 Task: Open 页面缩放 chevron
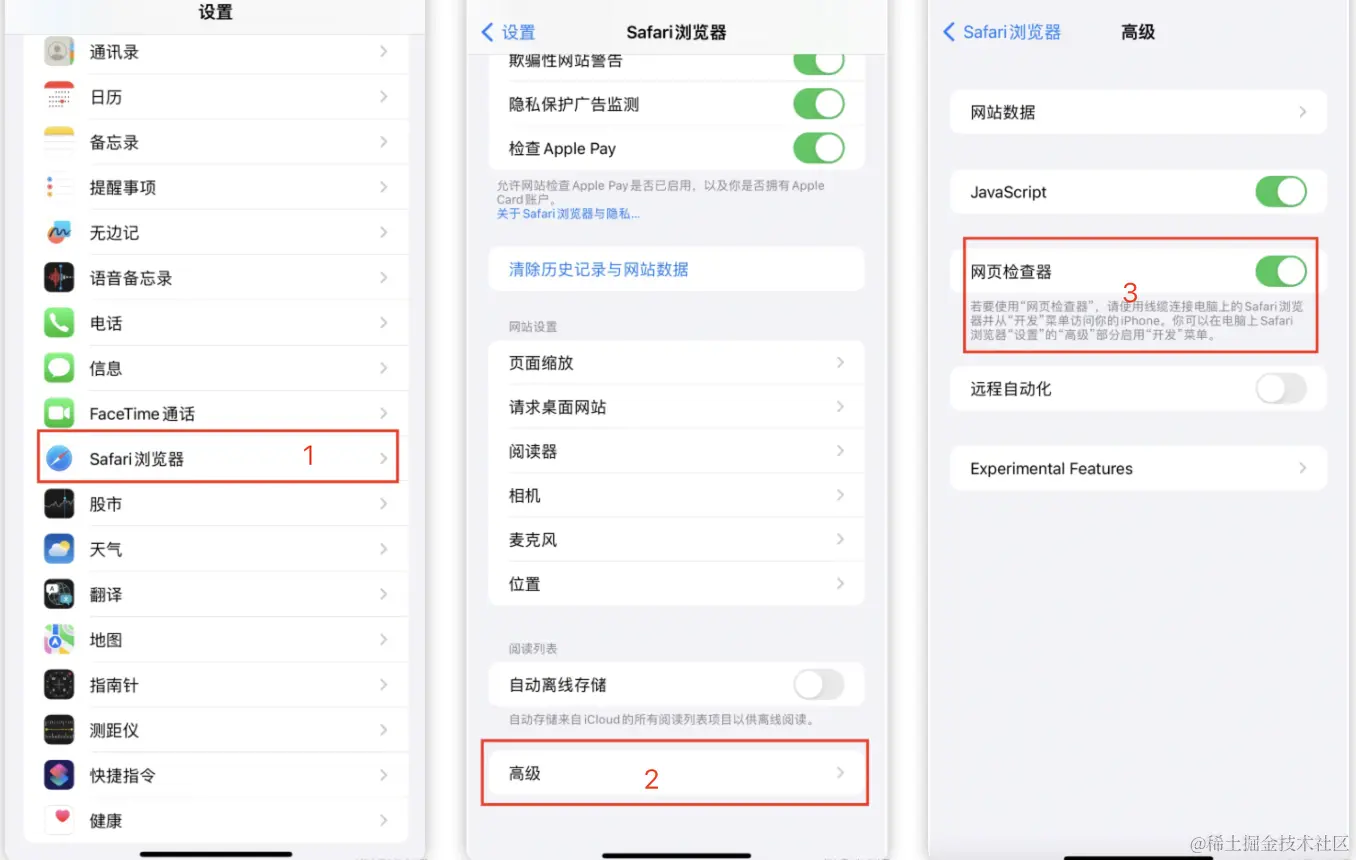coord(840,363)
